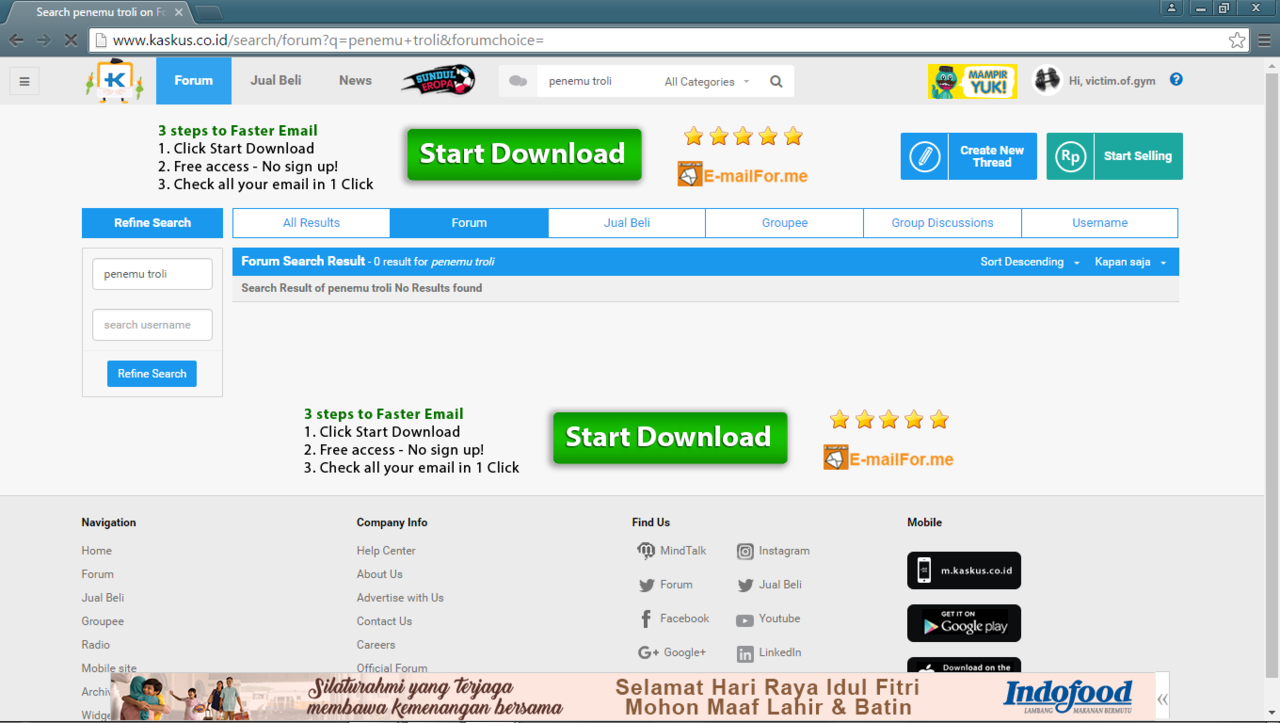Click the Get it on Google Play badge

[x=964, y=623]
